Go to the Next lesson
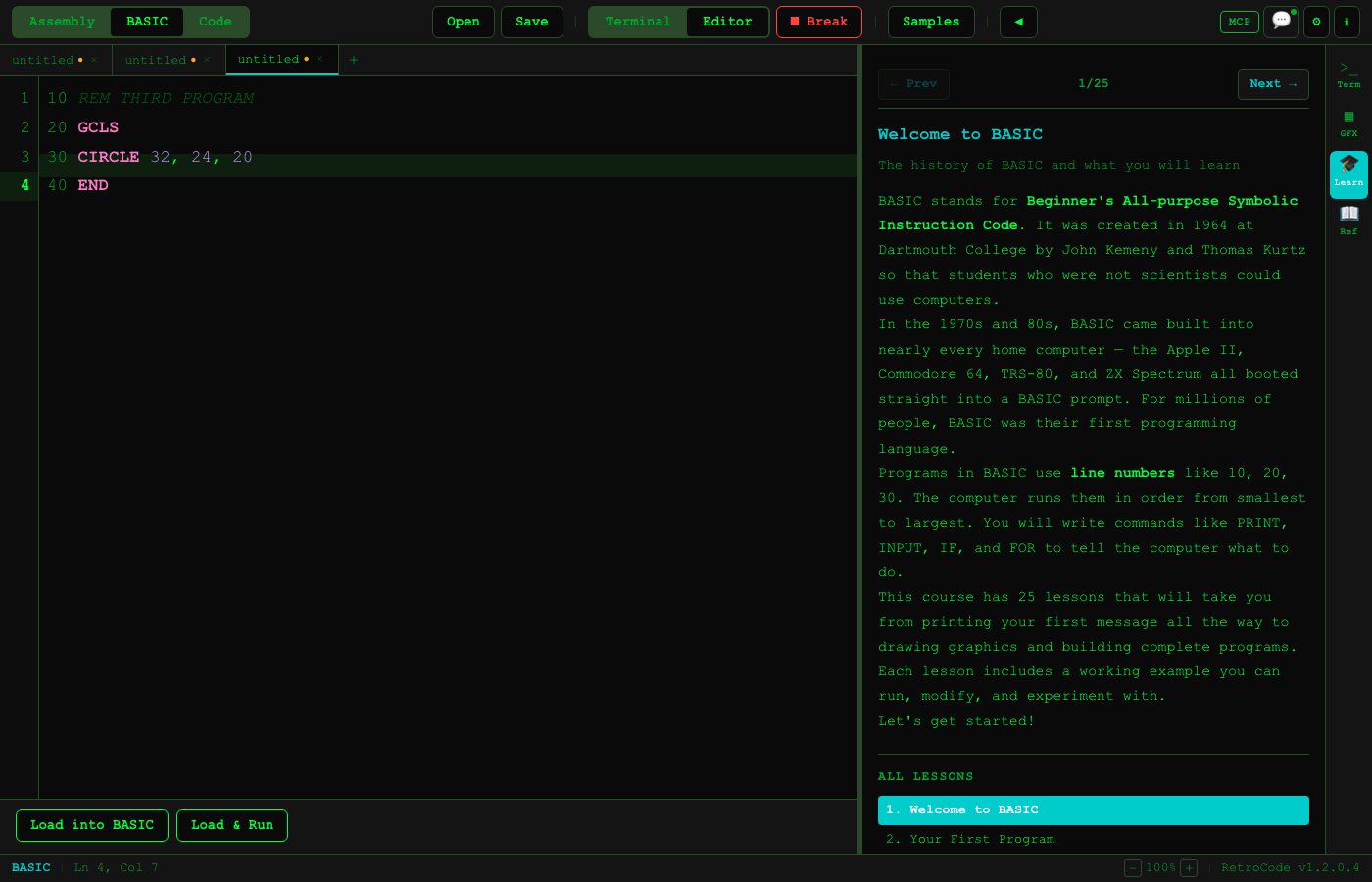This screenshot has height=882, width=1372. 1273,84
